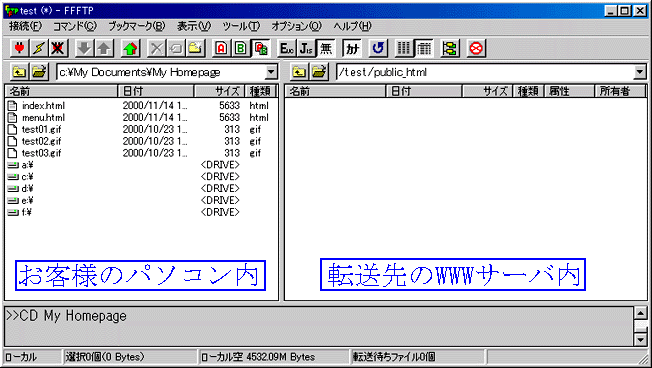This screenshot has width=652, height=368.
Task: Click the upload arrow icon
Action: pos(104,49)
